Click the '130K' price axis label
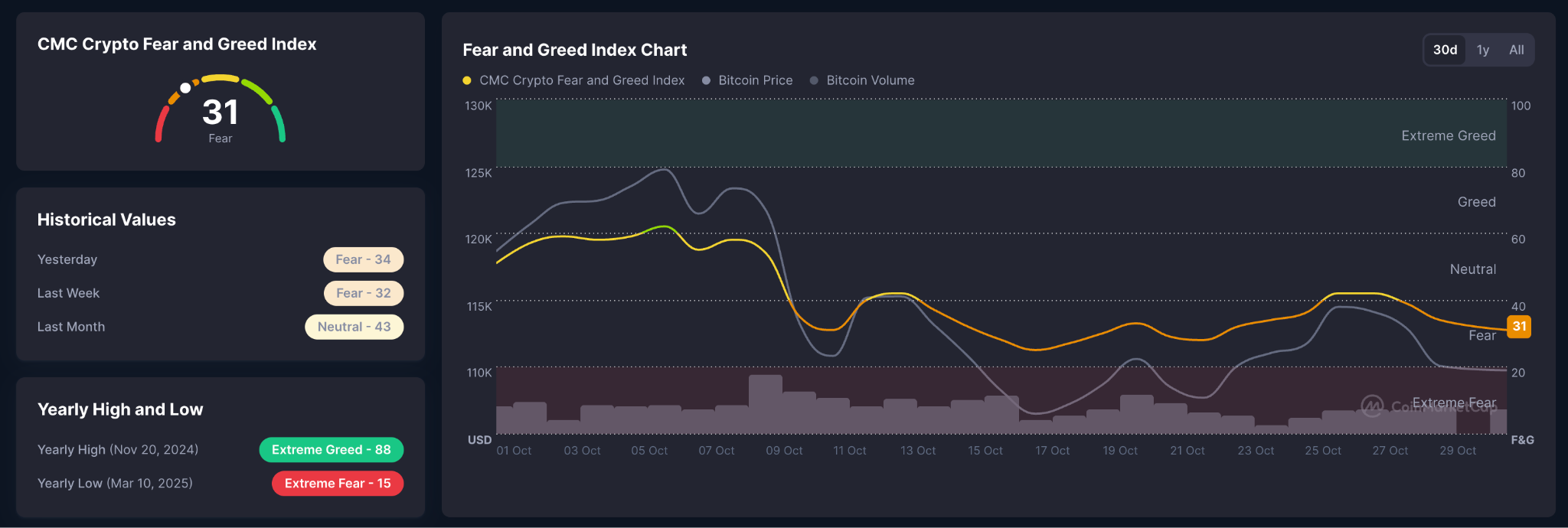Viewport: 1568px width, 528px height. (479, 106)
